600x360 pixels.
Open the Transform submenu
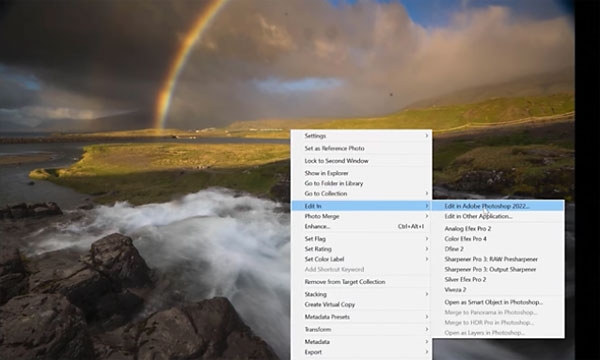[361, 329]
